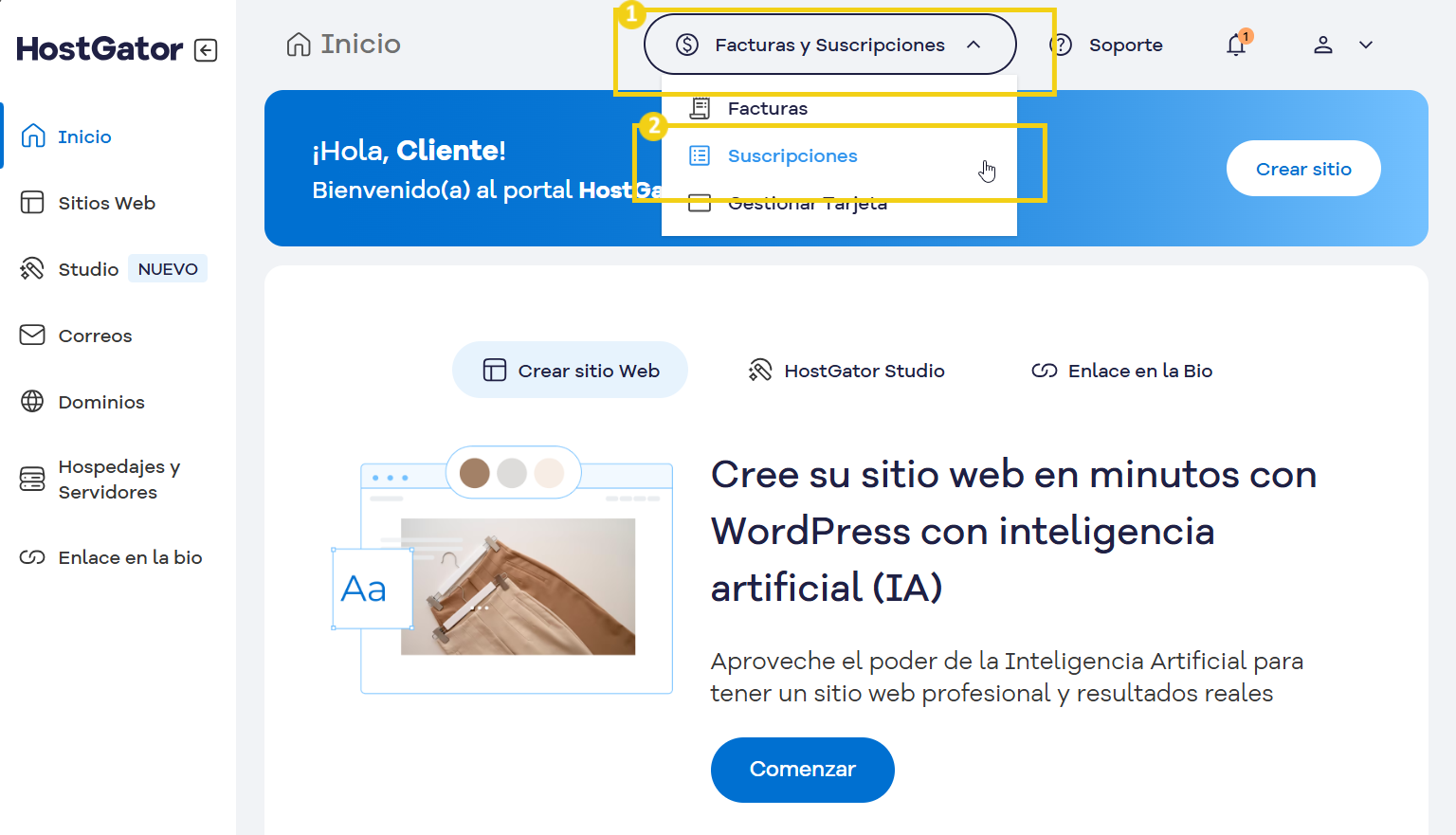
Task: Click the Aa typography box in the illustration
Action: click(372, 589)
